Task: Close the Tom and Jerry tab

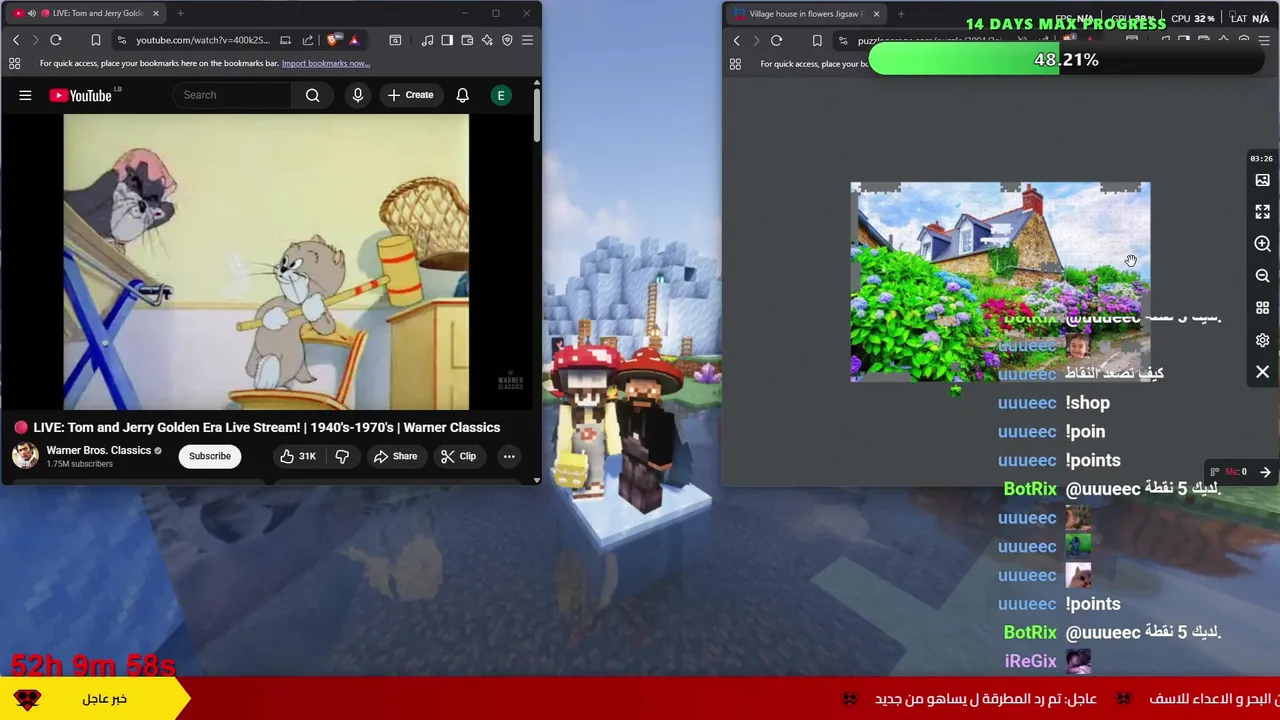Action: (156, 13)
